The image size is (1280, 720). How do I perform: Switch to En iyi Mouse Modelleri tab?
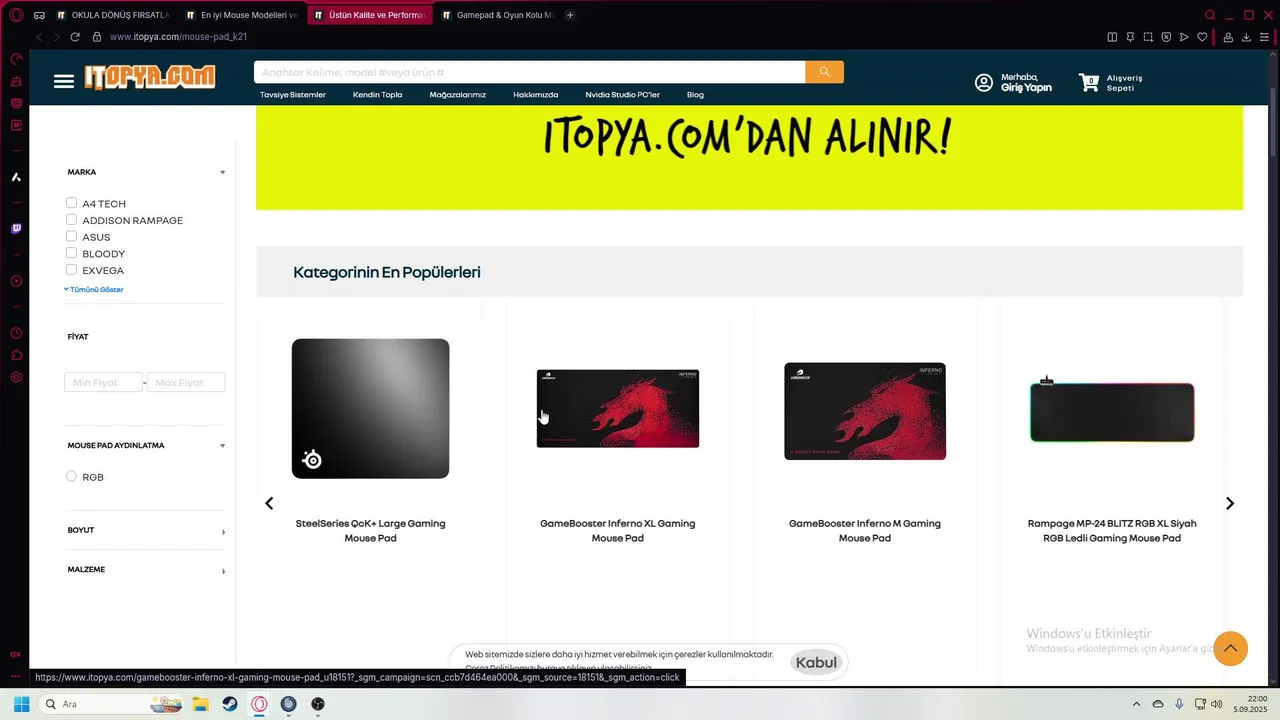[x=241, y=15]
